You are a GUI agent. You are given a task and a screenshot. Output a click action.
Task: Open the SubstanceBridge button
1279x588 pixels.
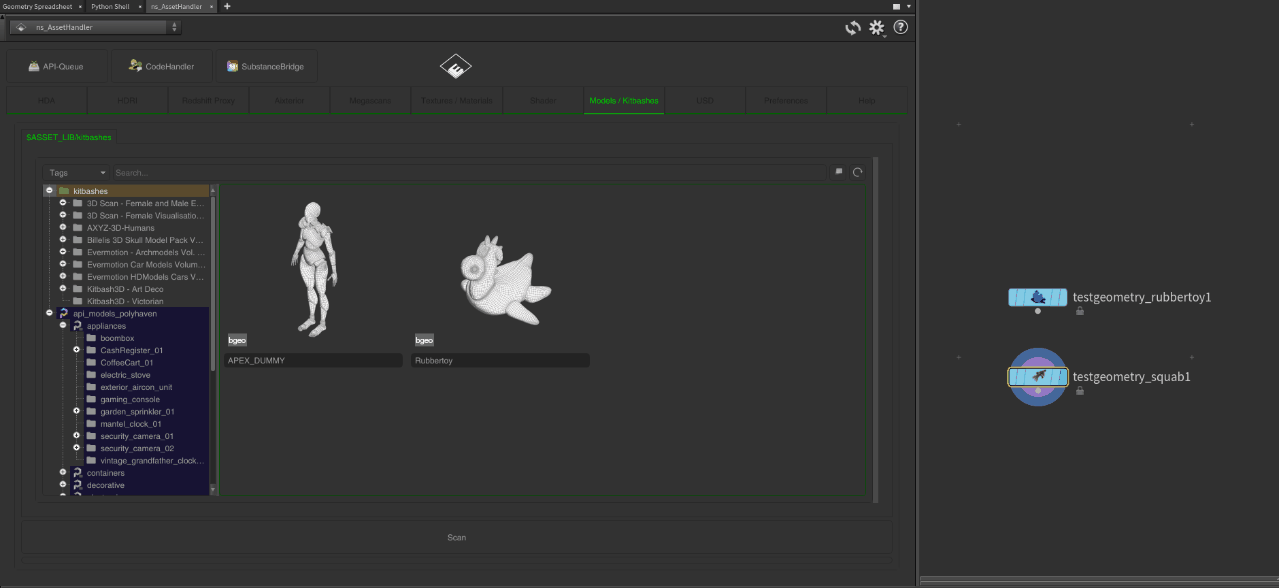(265, 67)
